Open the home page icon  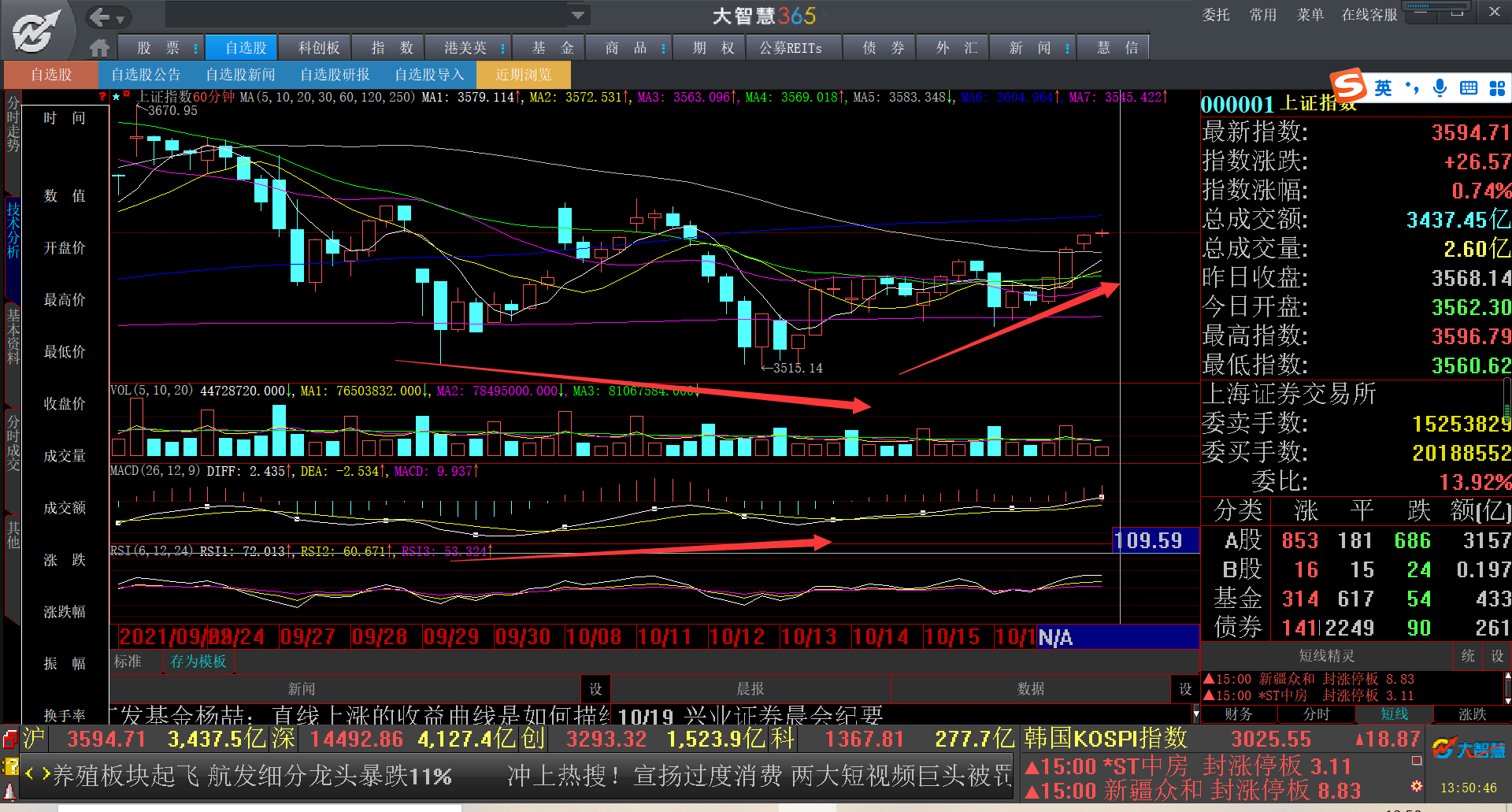(99, 48)
